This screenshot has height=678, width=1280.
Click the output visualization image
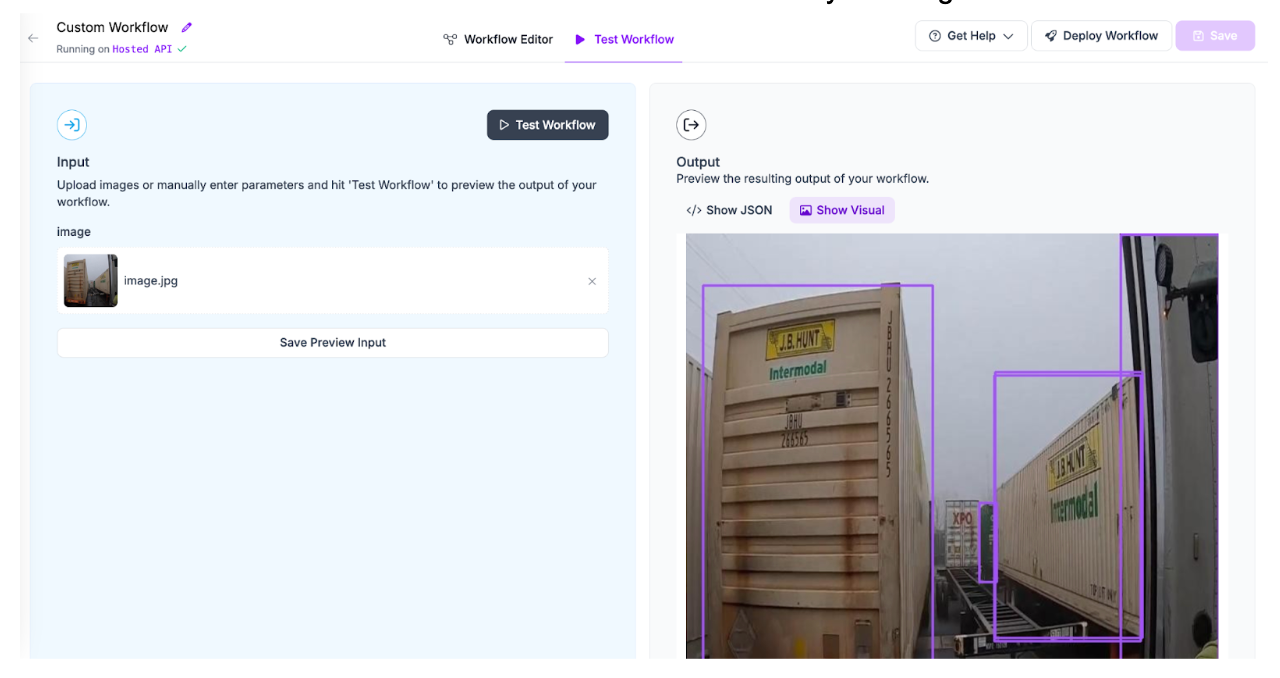tap(952, 446)
